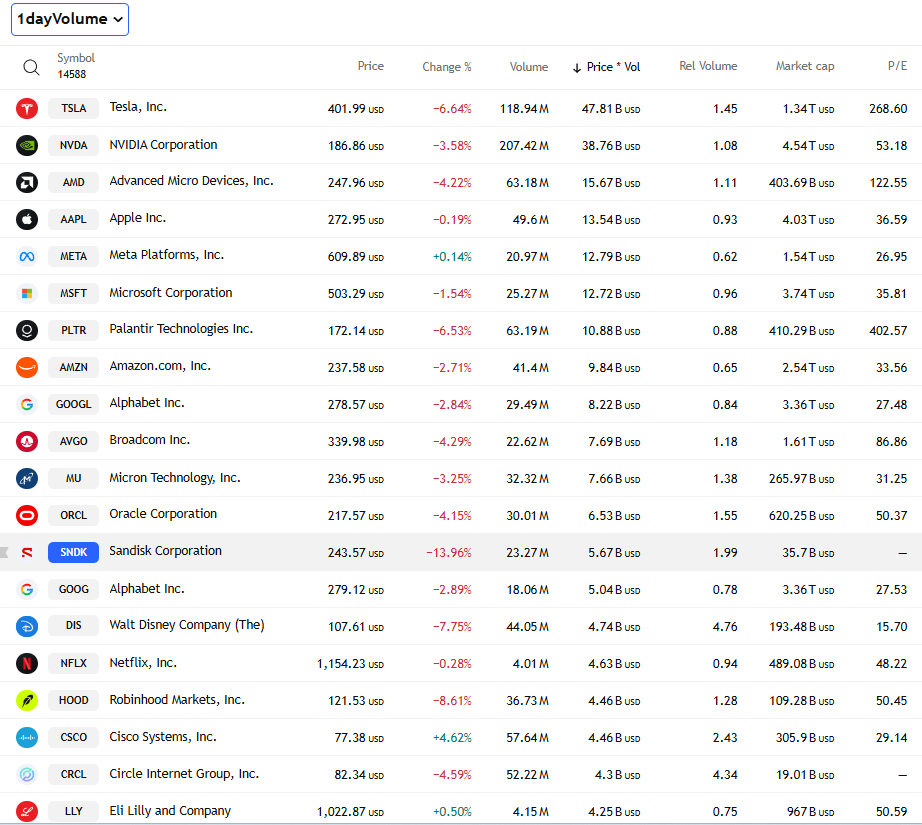Click the Tesla logo icon
922x825 pixels.
pos(27,108)
